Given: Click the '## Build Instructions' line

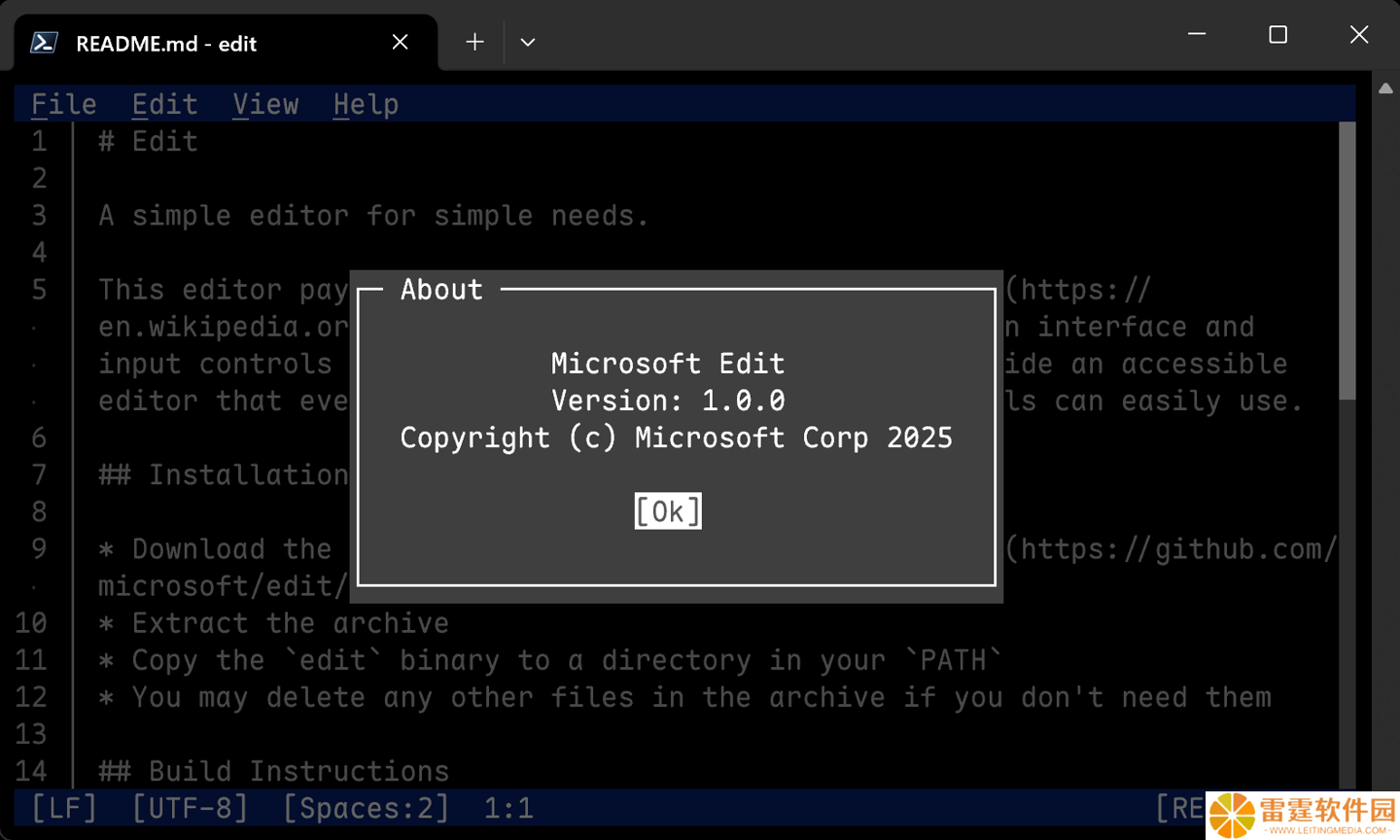Looking at the screenshot, I should click(x=273, y=771).
